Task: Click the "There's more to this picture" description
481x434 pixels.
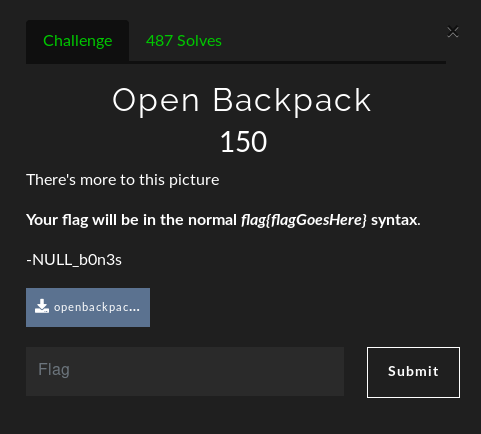Action: (x=123, y=180)
